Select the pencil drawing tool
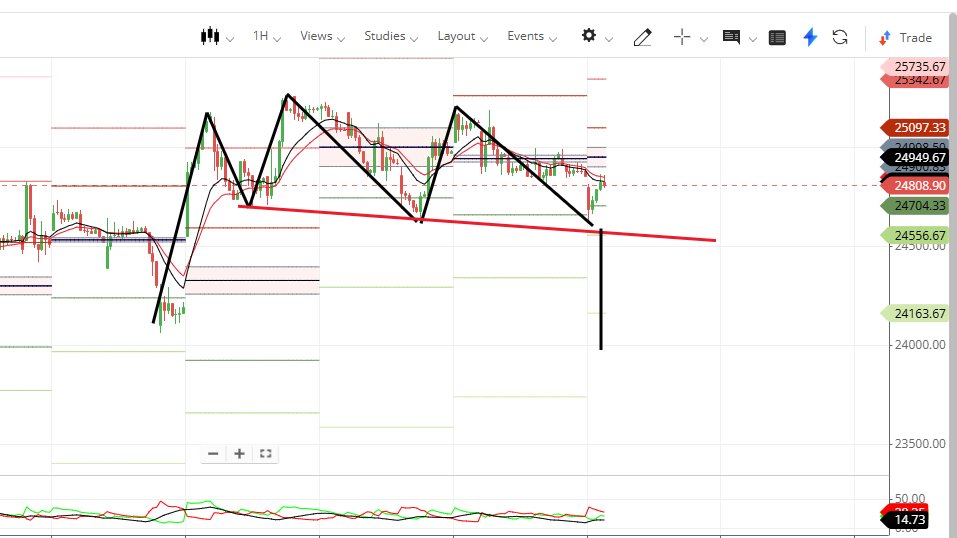Viewport: 957px width, 538px height. pyautogui.click(x=643, y=37)
